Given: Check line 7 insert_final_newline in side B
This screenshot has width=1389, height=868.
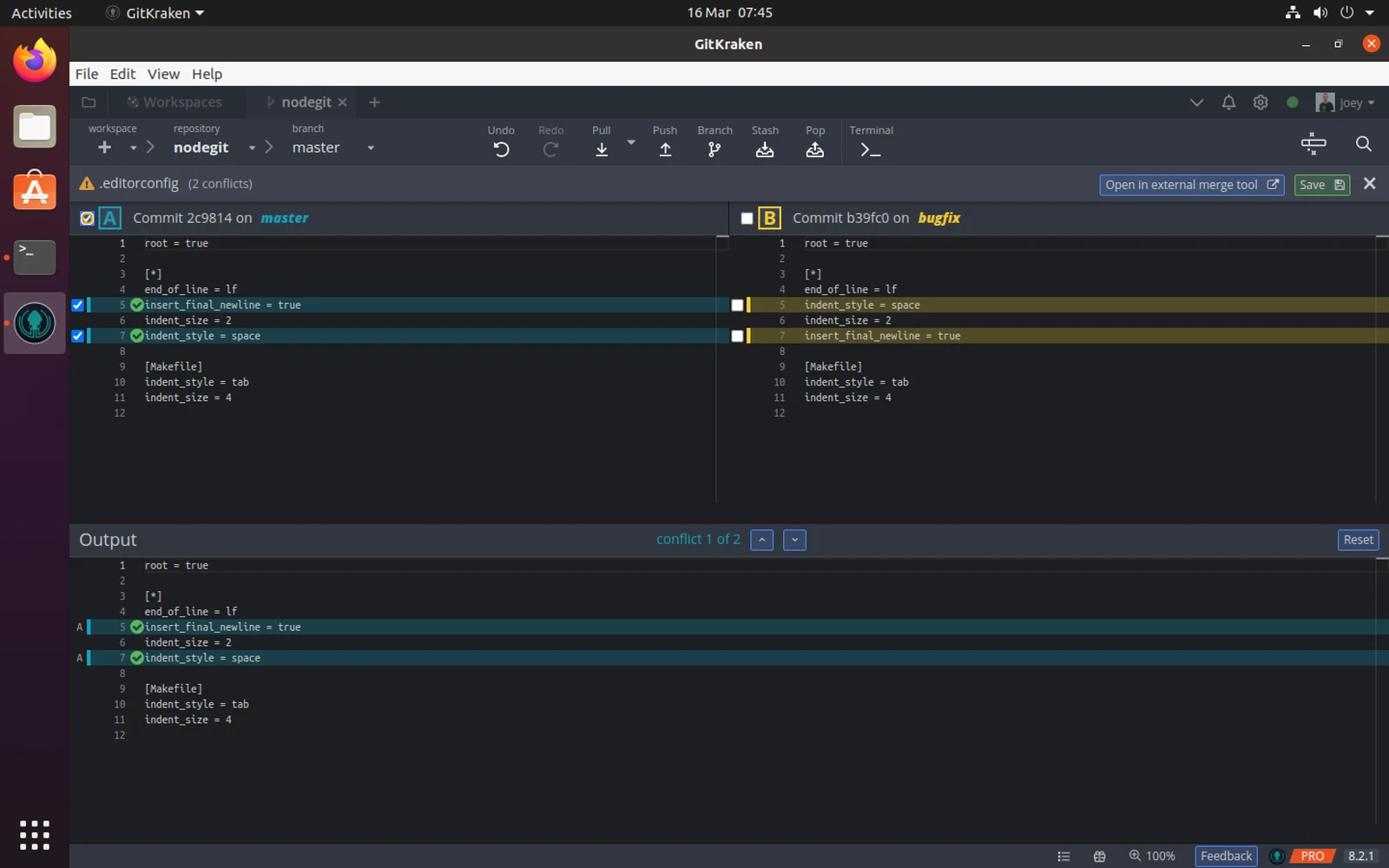Looking at the screenshot, I should point(737,336).
